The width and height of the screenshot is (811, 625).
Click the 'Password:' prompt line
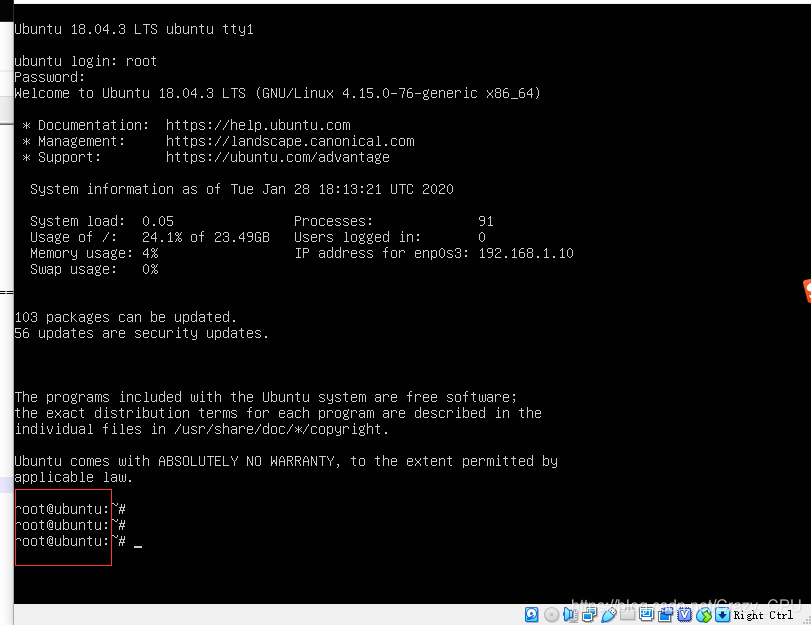[50, 77]
